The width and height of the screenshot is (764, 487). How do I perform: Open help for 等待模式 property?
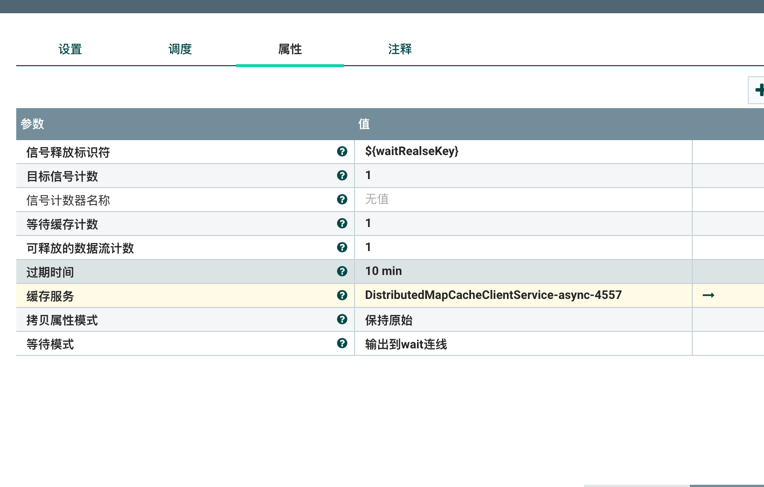pyautogui.click(x=342, y=344)
